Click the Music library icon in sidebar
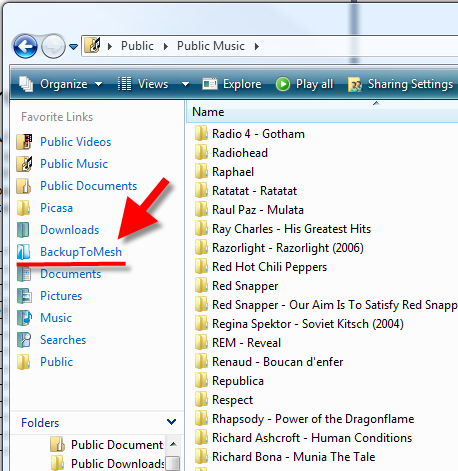Viewport: 458px width, 471px height. (24, 318)
